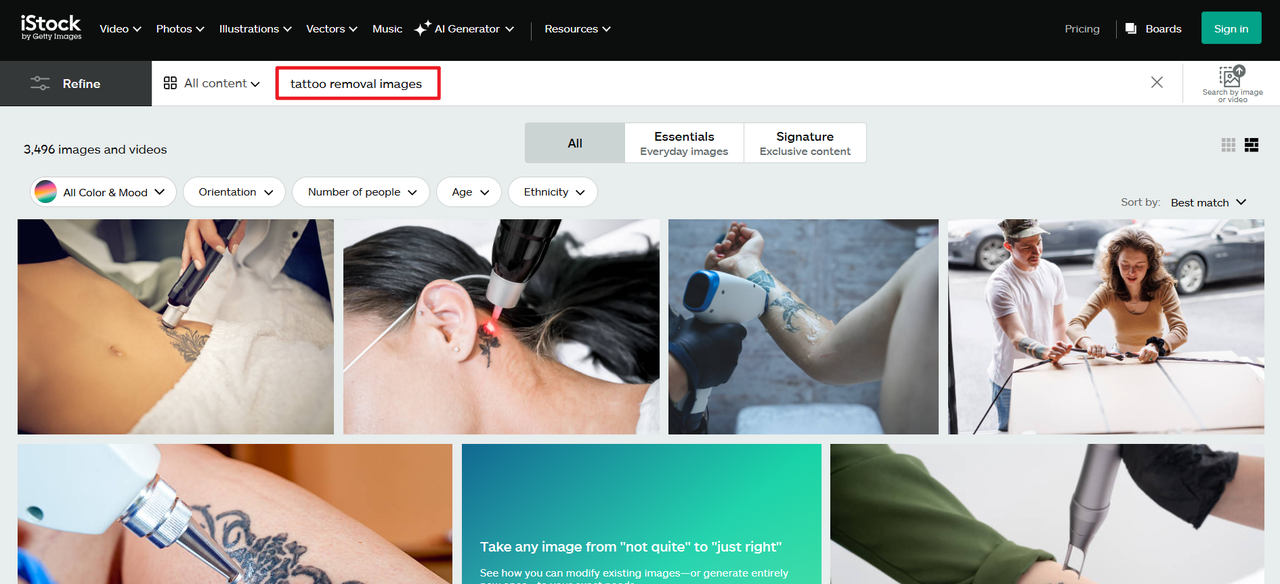Click the Refine sliders icon

tap(40, 84)
